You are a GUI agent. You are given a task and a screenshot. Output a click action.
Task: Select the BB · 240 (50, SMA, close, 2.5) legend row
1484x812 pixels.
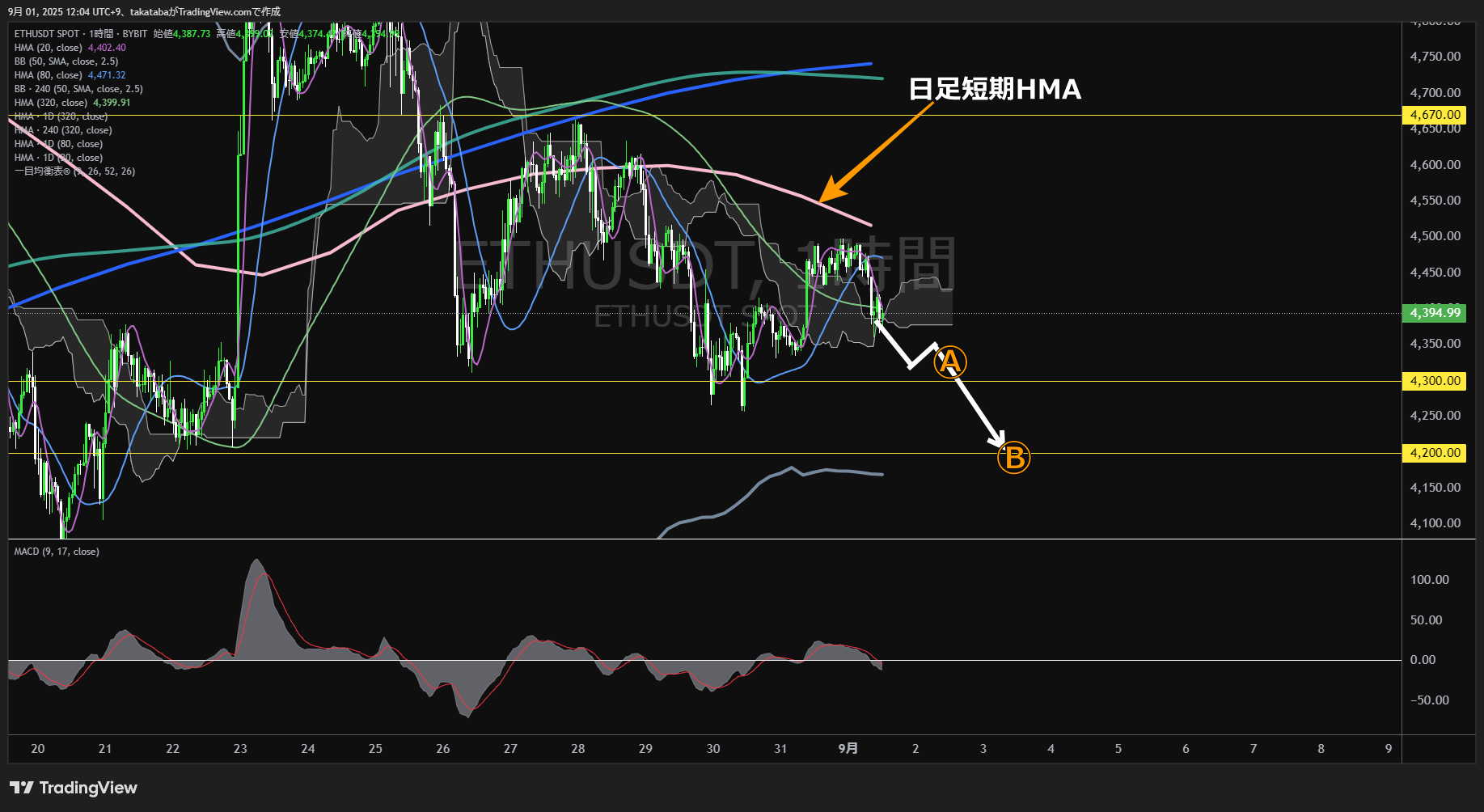tap(78, 89)
